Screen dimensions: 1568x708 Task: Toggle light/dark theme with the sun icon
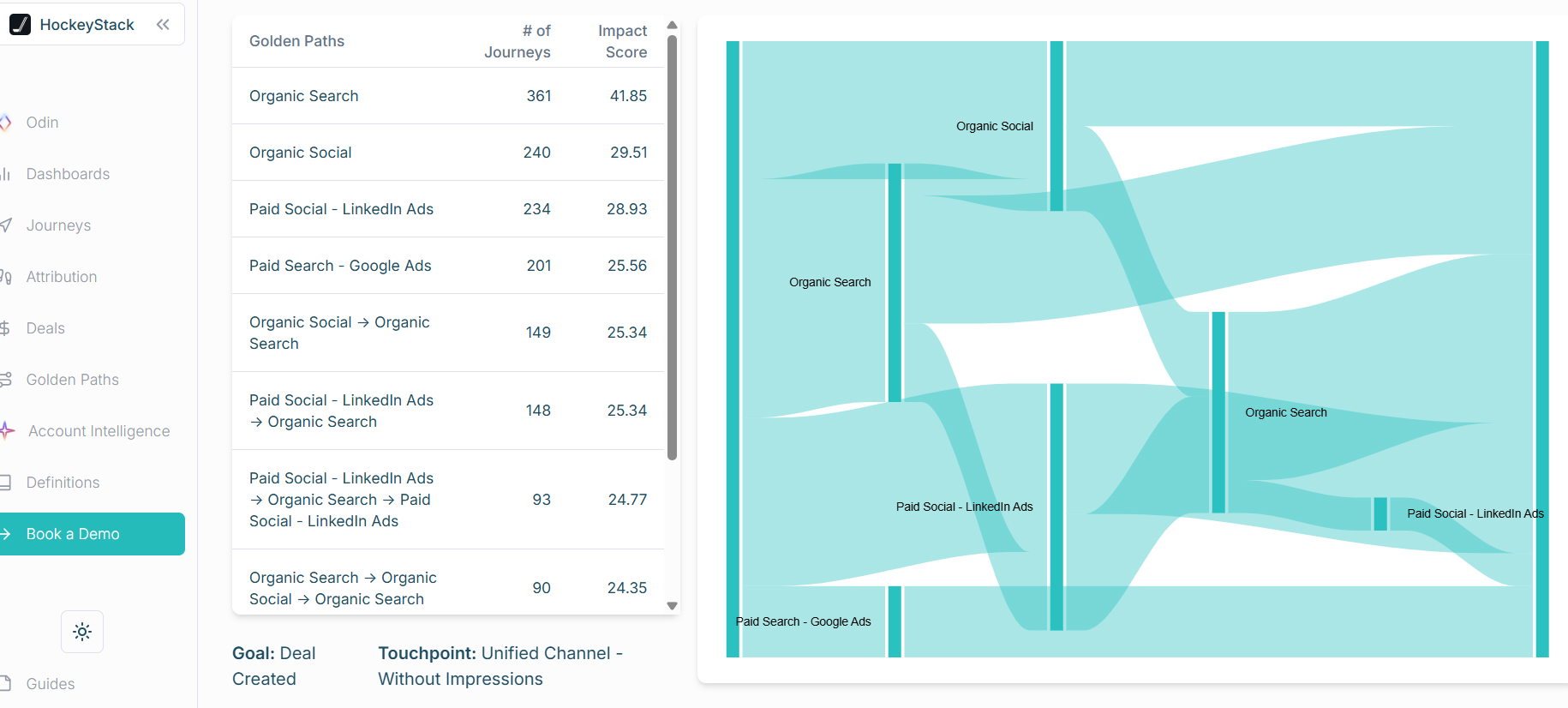click(81, 632)
